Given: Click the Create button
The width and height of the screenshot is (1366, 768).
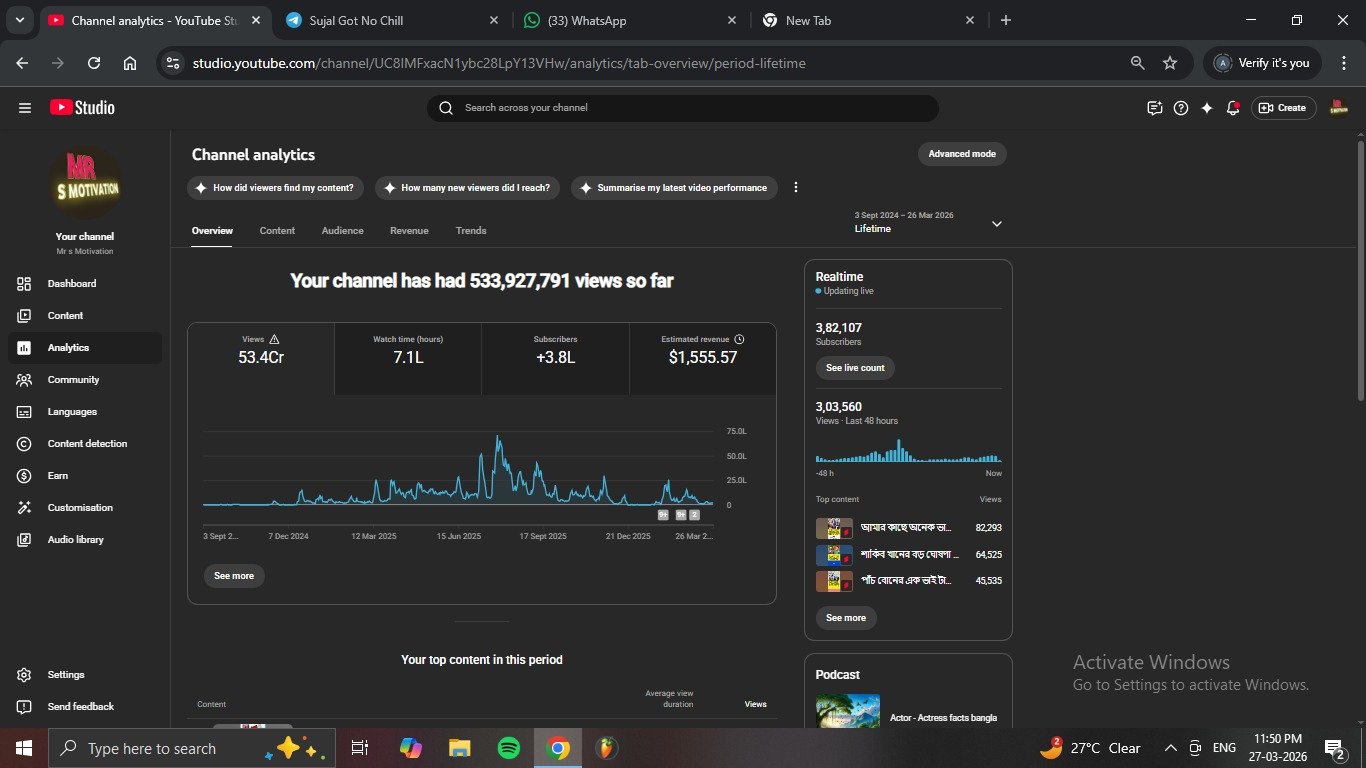Looking at the screenshot, I should (x=1282, y=108).
